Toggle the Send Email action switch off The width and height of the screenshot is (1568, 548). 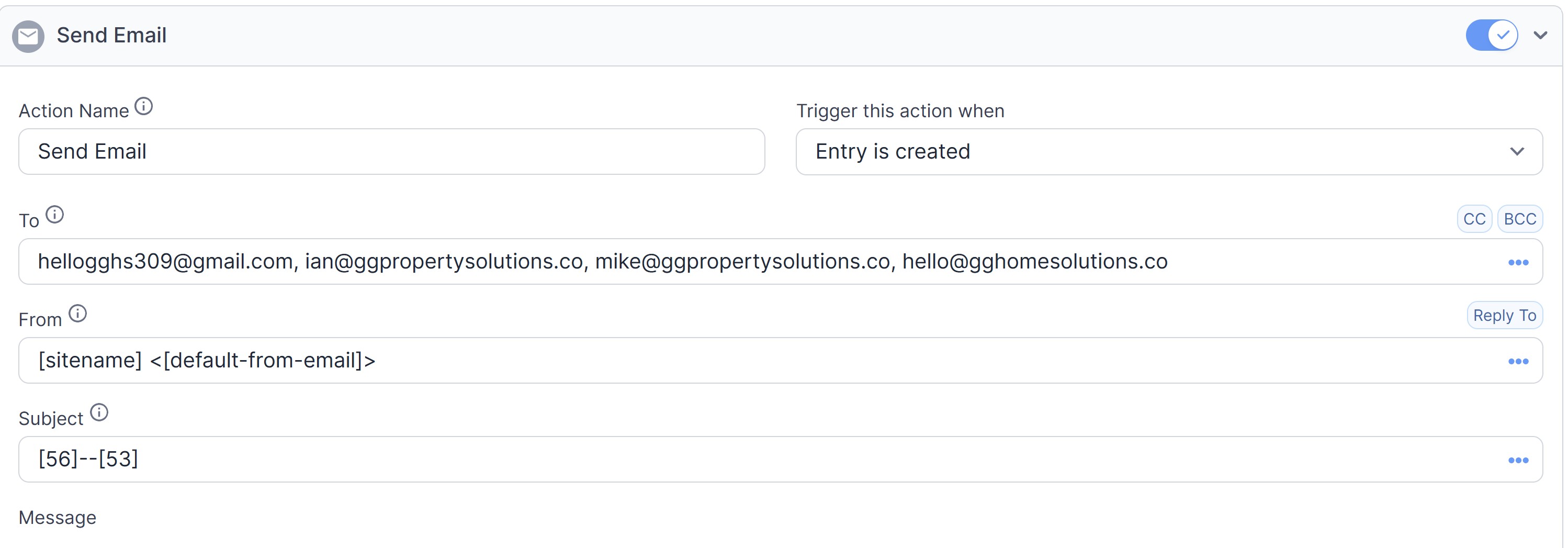click(1491, 35)
